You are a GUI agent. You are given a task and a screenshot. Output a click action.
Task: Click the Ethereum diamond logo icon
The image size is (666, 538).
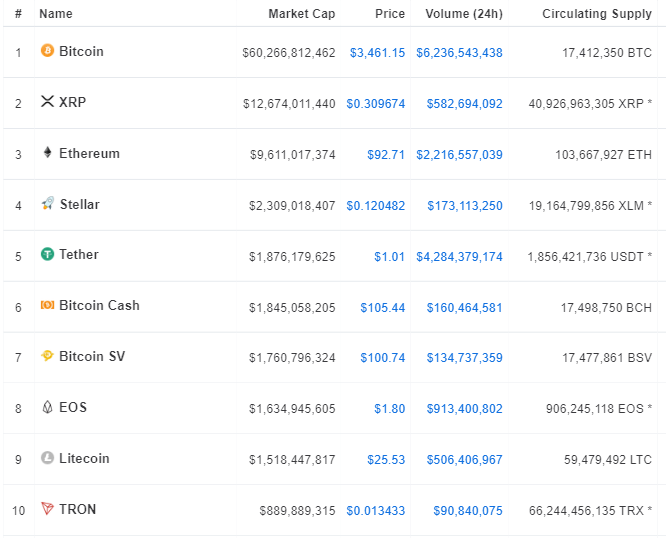[47, 153]
